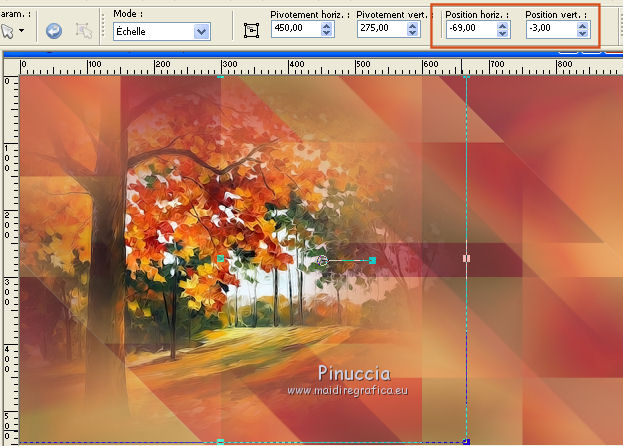The height and width of the screenshot is (446, 623).
Task: Decrease Position horiz. with down arrow
Action: (x=503, y=33)
